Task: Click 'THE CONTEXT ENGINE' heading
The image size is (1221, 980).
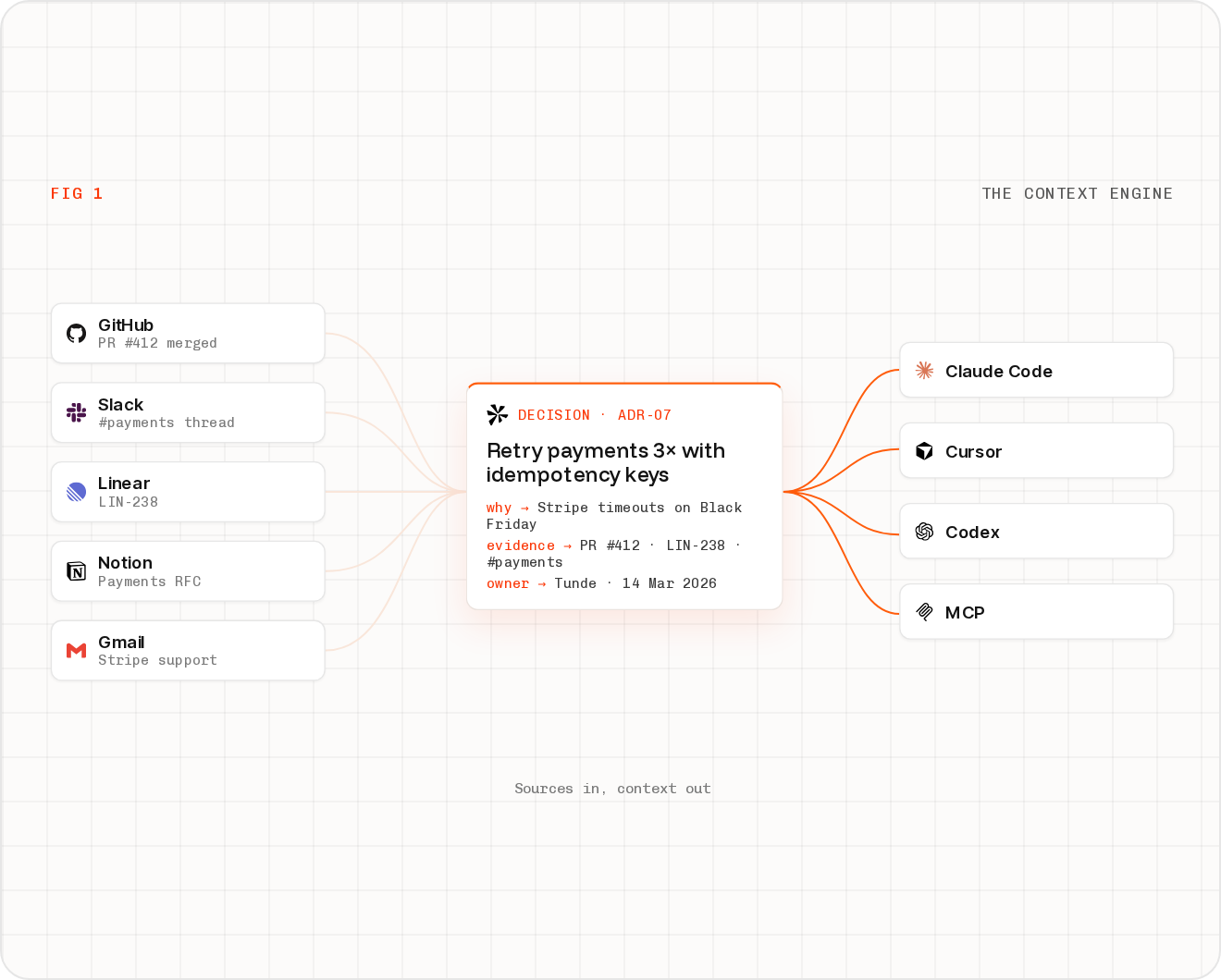Action: point(1078,193)
